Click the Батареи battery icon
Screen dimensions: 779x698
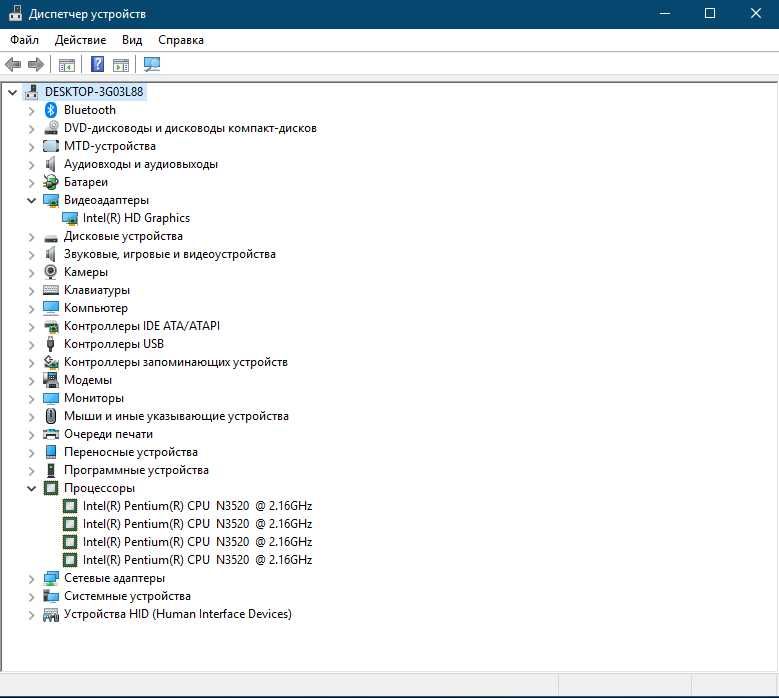tap(51, 182)
